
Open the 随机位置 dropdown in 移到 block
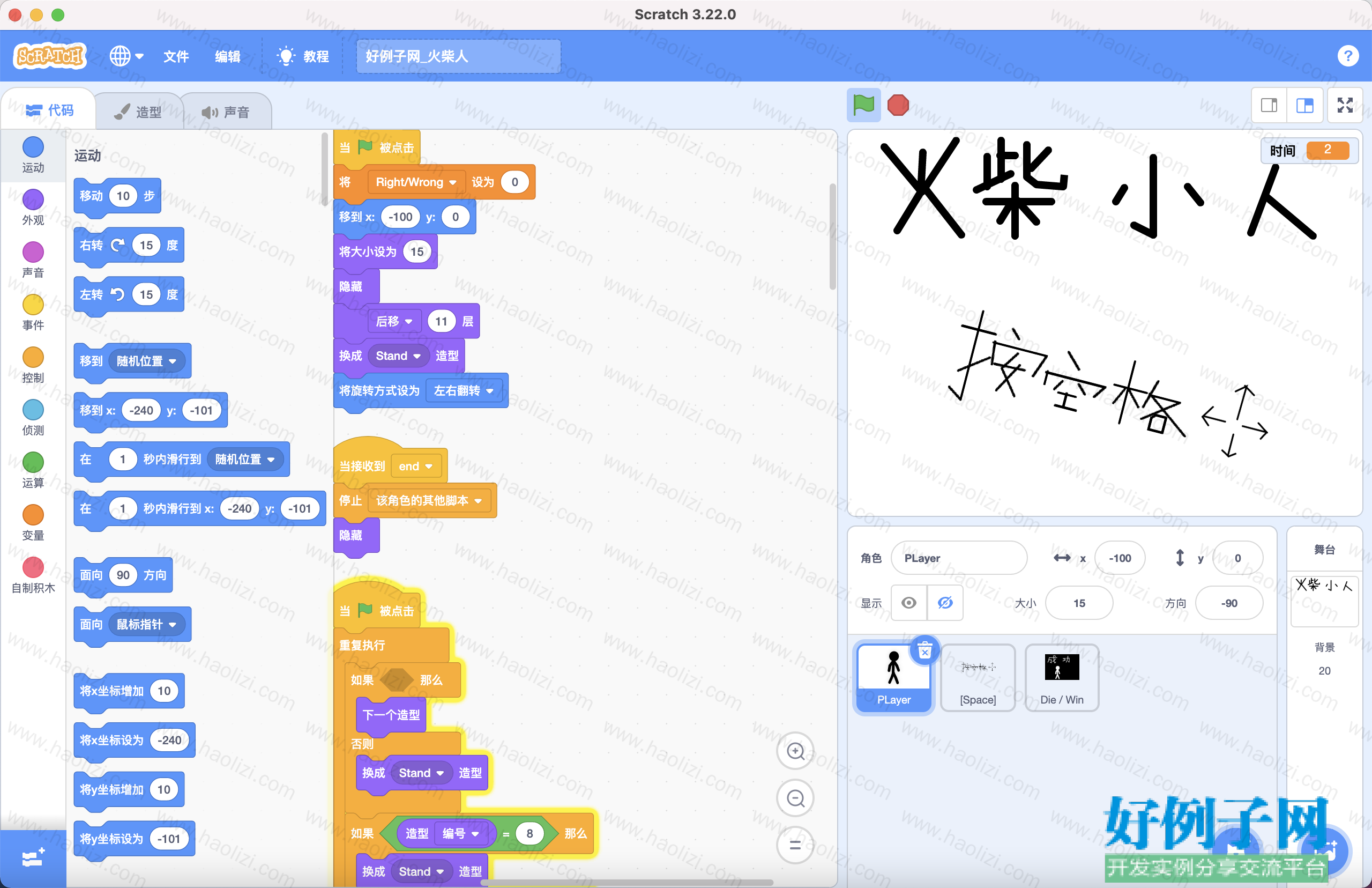click(146, 361)
